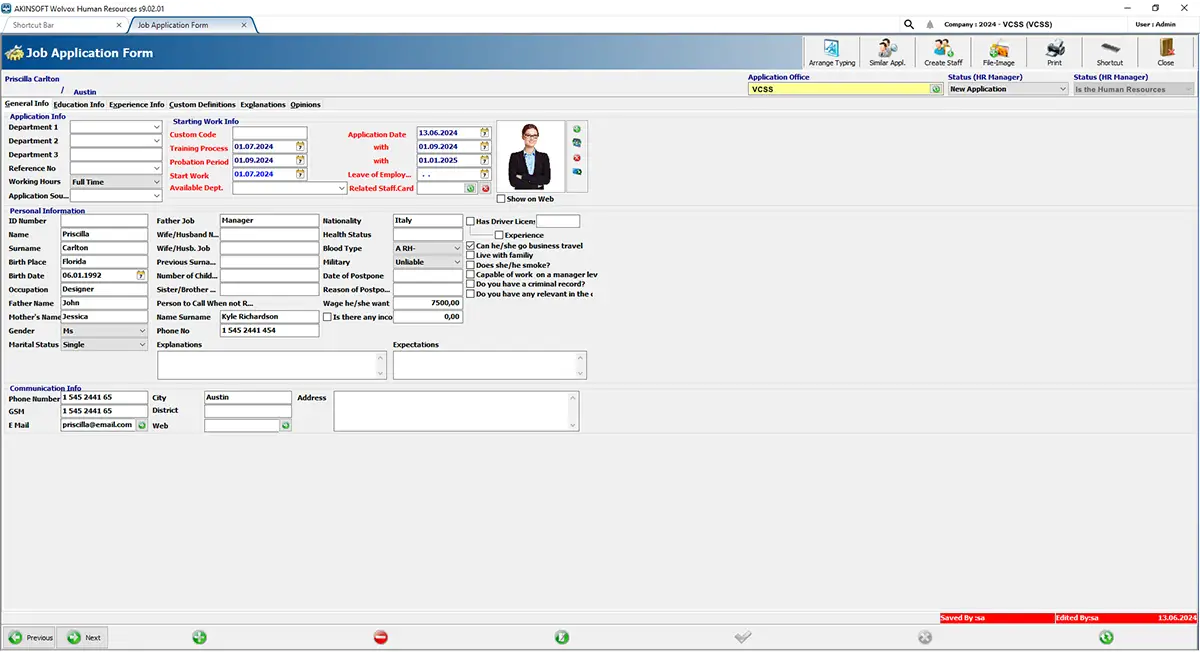Click the applicant portrait photo
Screen dimensions: 1200x653
coord(531,156)
